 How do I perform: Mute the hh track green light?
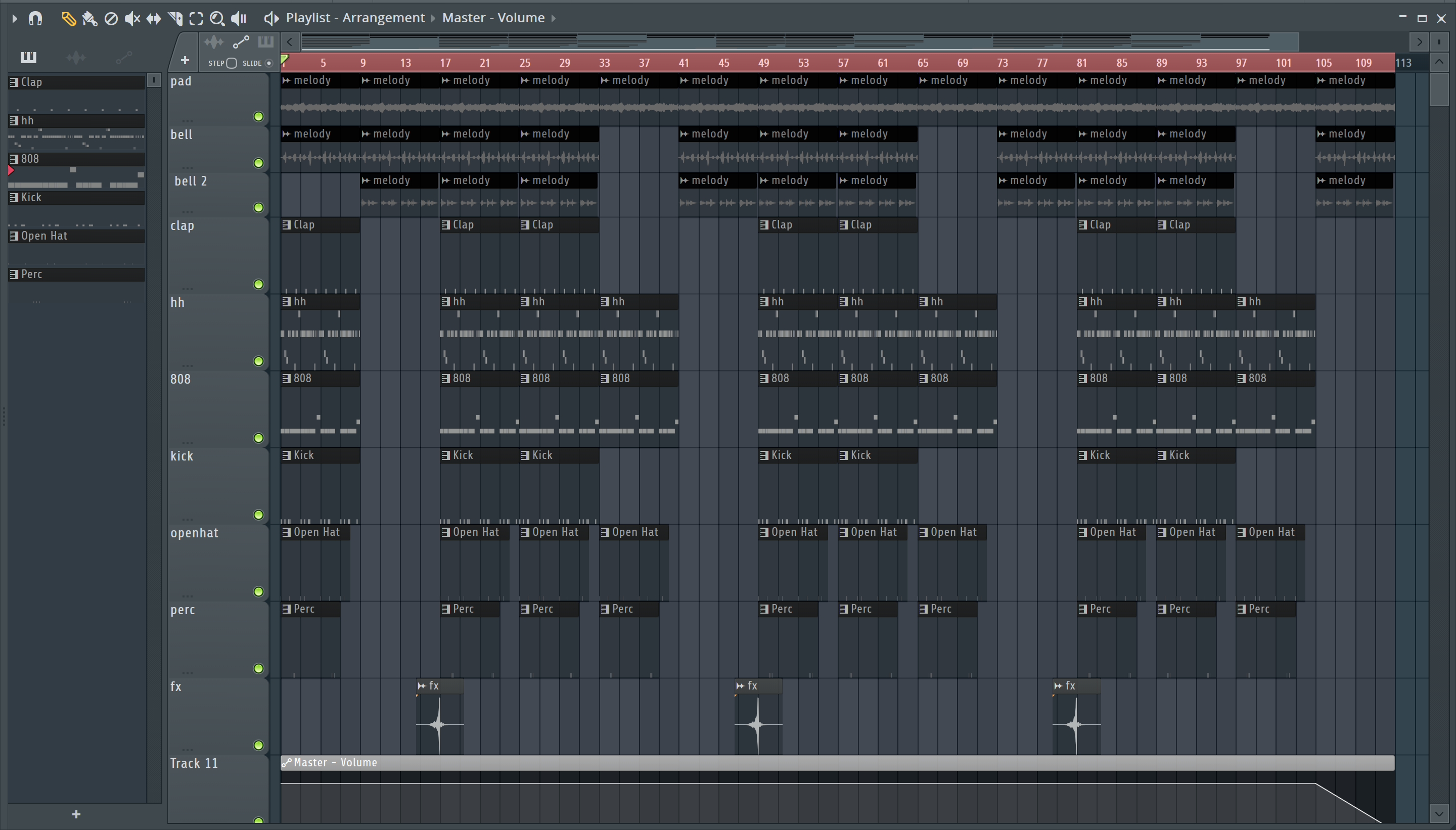(258, 361)
